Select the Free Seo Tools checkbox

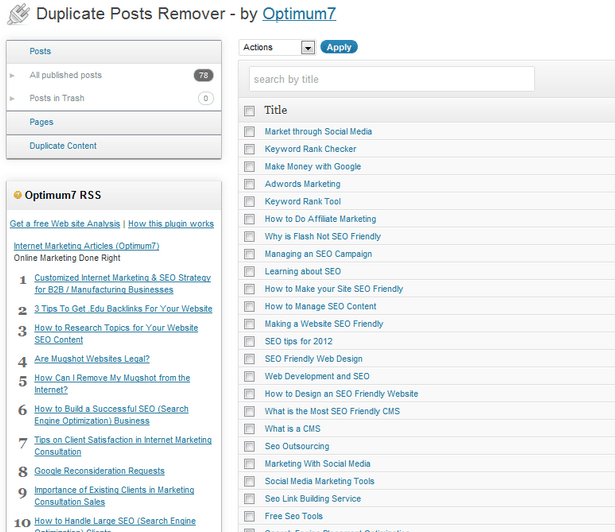(x=249, y=516)
